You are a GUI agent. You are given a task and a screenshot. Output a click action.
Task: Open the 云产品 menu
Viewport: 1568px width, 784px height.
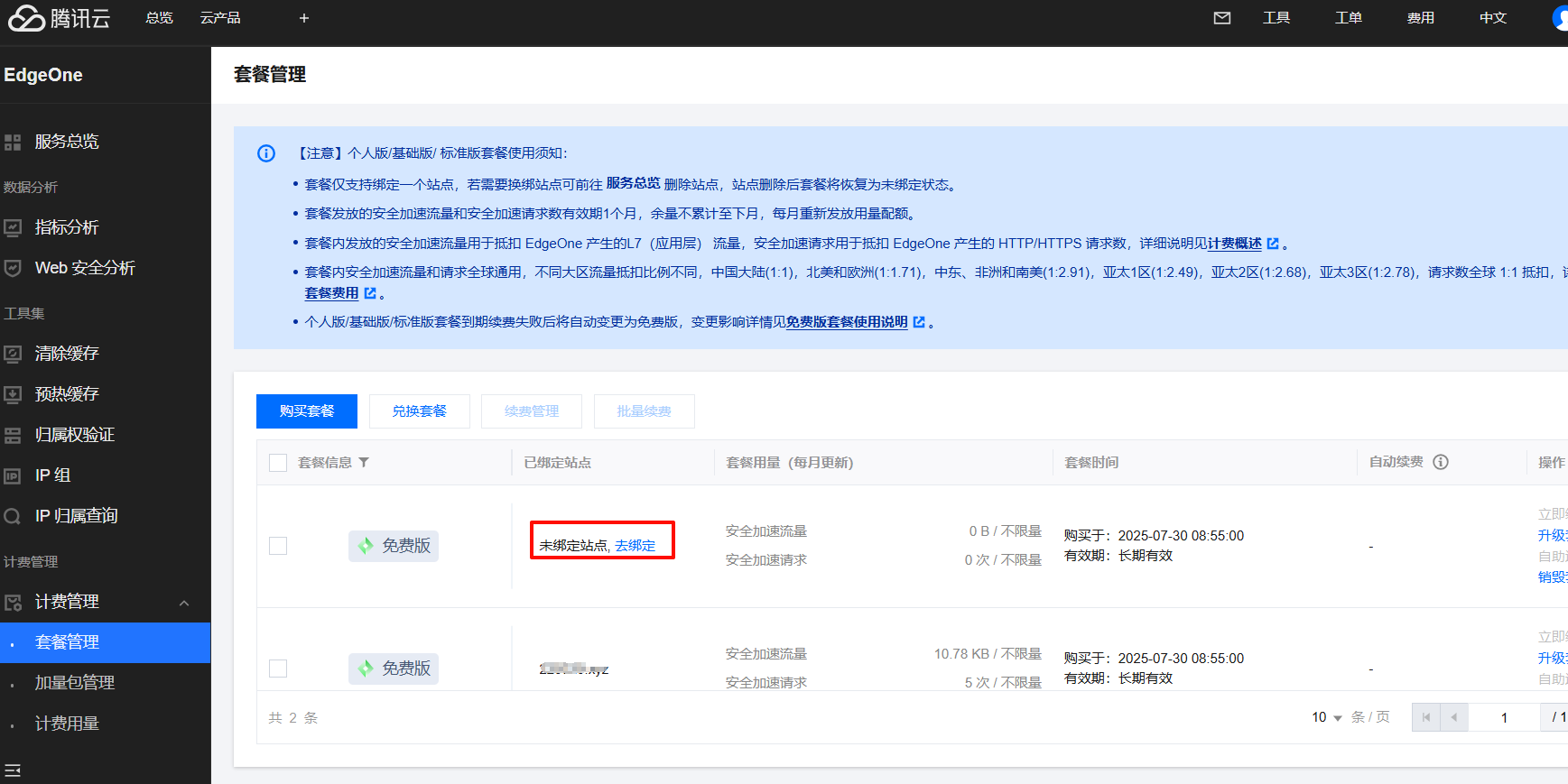pyautogui.click(x=220, y=18)
